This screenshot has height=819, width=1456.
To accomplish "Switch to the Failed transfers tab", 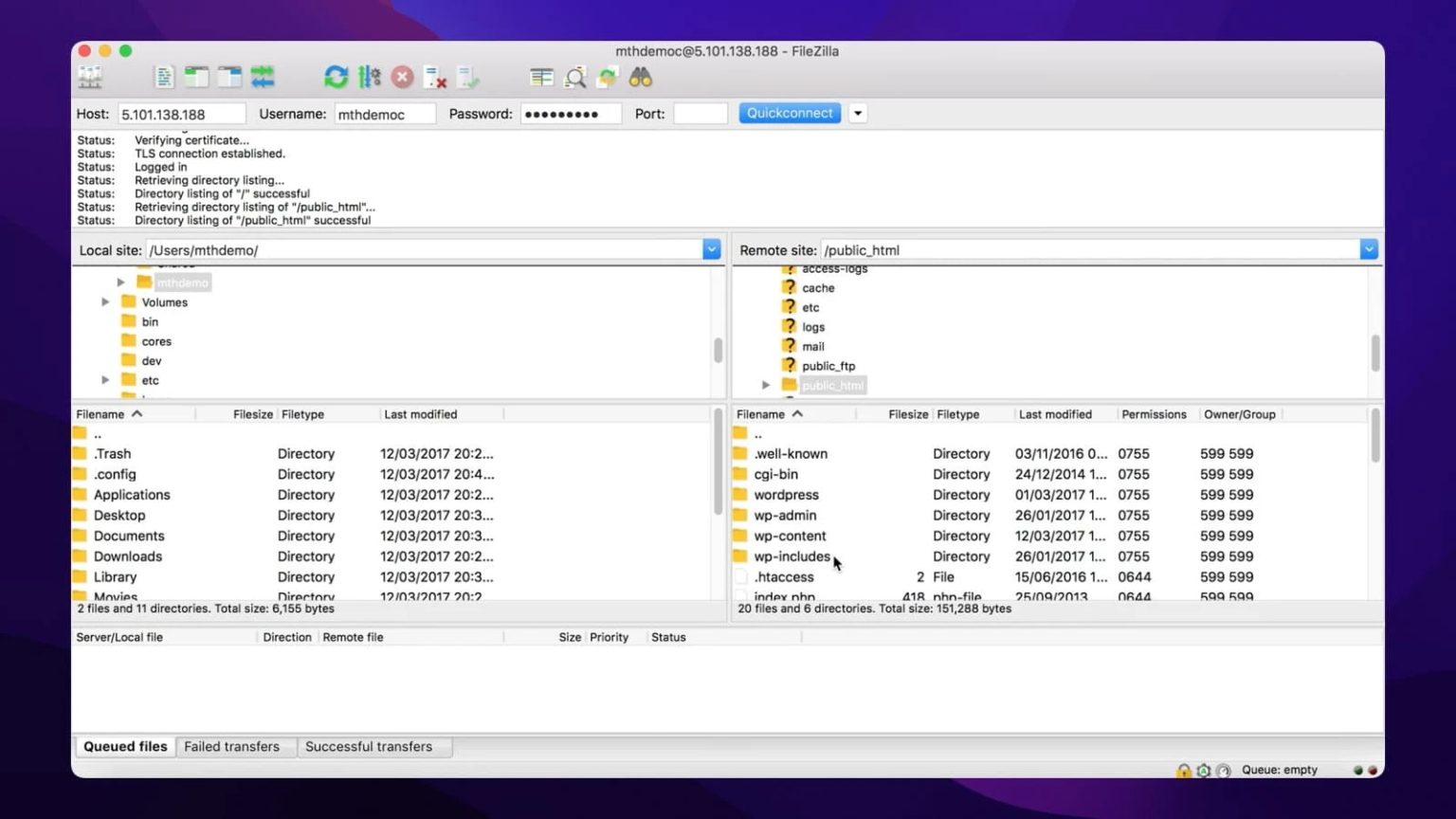I will point(231,747).
